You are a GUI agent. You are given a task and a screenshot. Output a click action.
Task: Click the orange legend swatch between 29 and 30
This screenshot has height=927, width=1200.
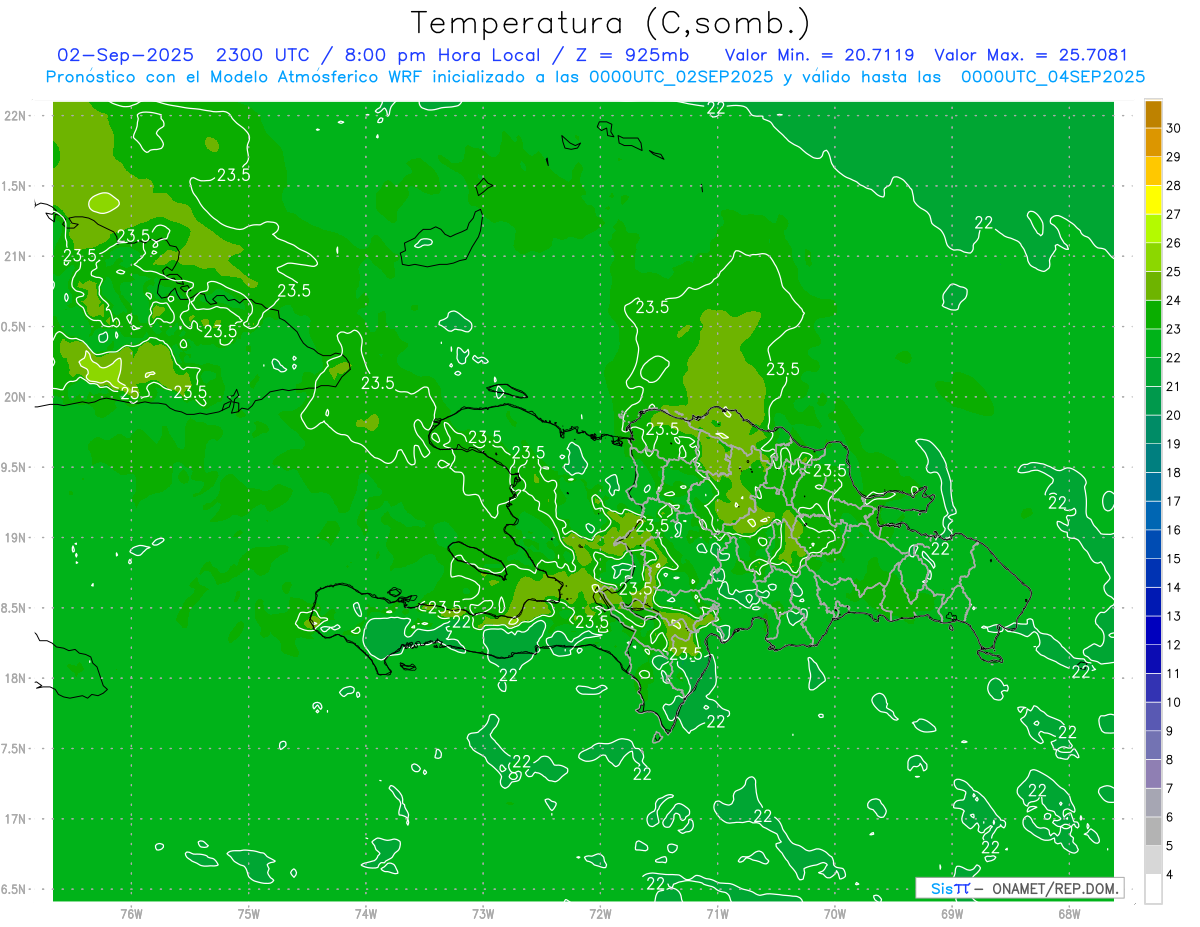tap(1153, 143)
